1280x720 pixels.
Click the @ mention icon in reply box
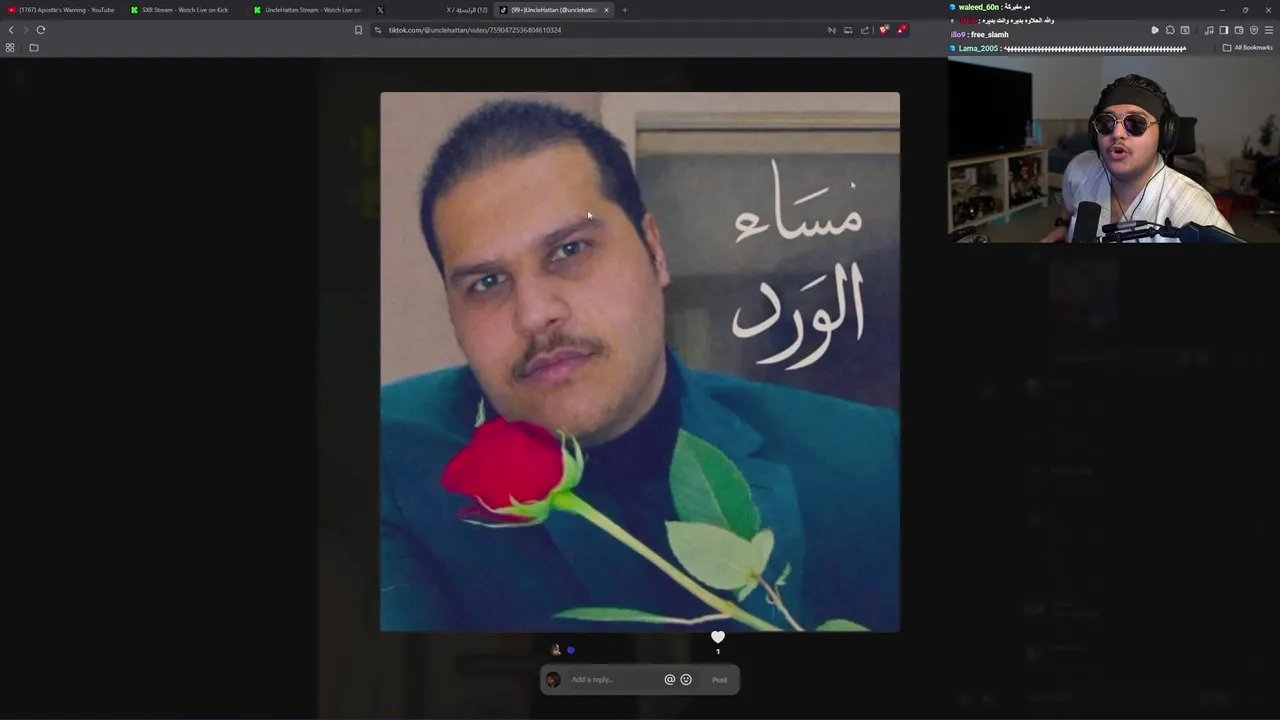670,680
